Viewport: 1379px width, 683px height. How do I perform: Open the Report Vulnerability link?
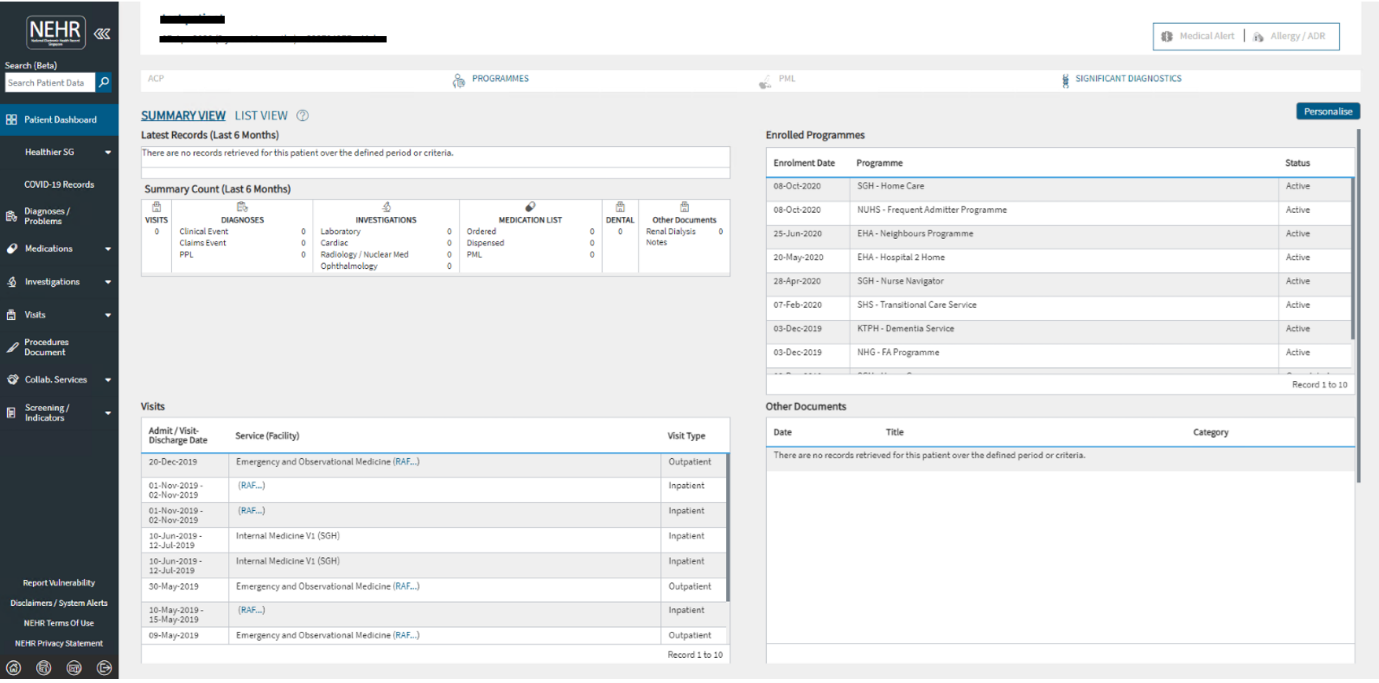[59, 583]
